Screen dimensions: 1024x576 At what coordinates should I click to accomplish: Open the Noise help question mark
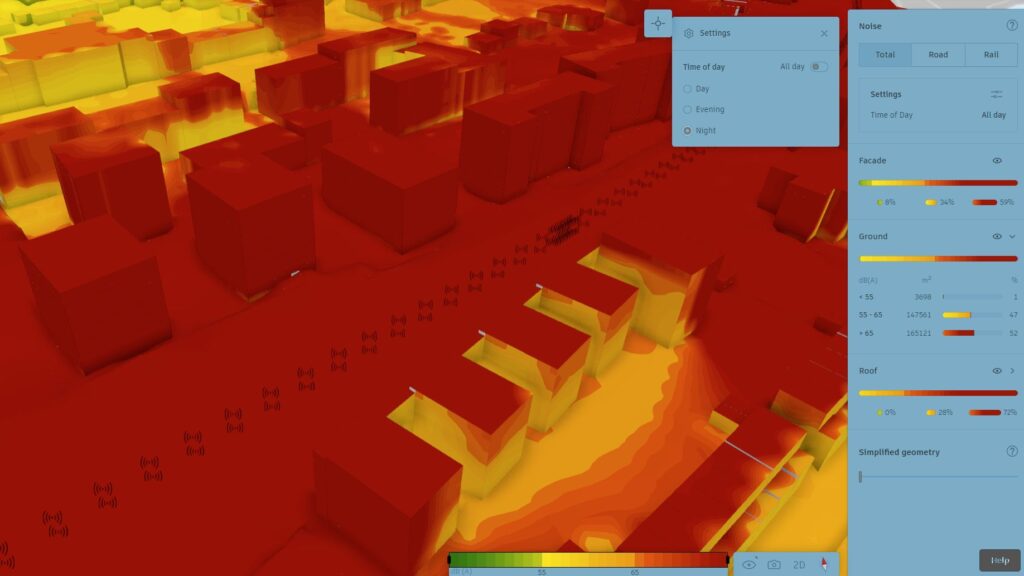1011,26
